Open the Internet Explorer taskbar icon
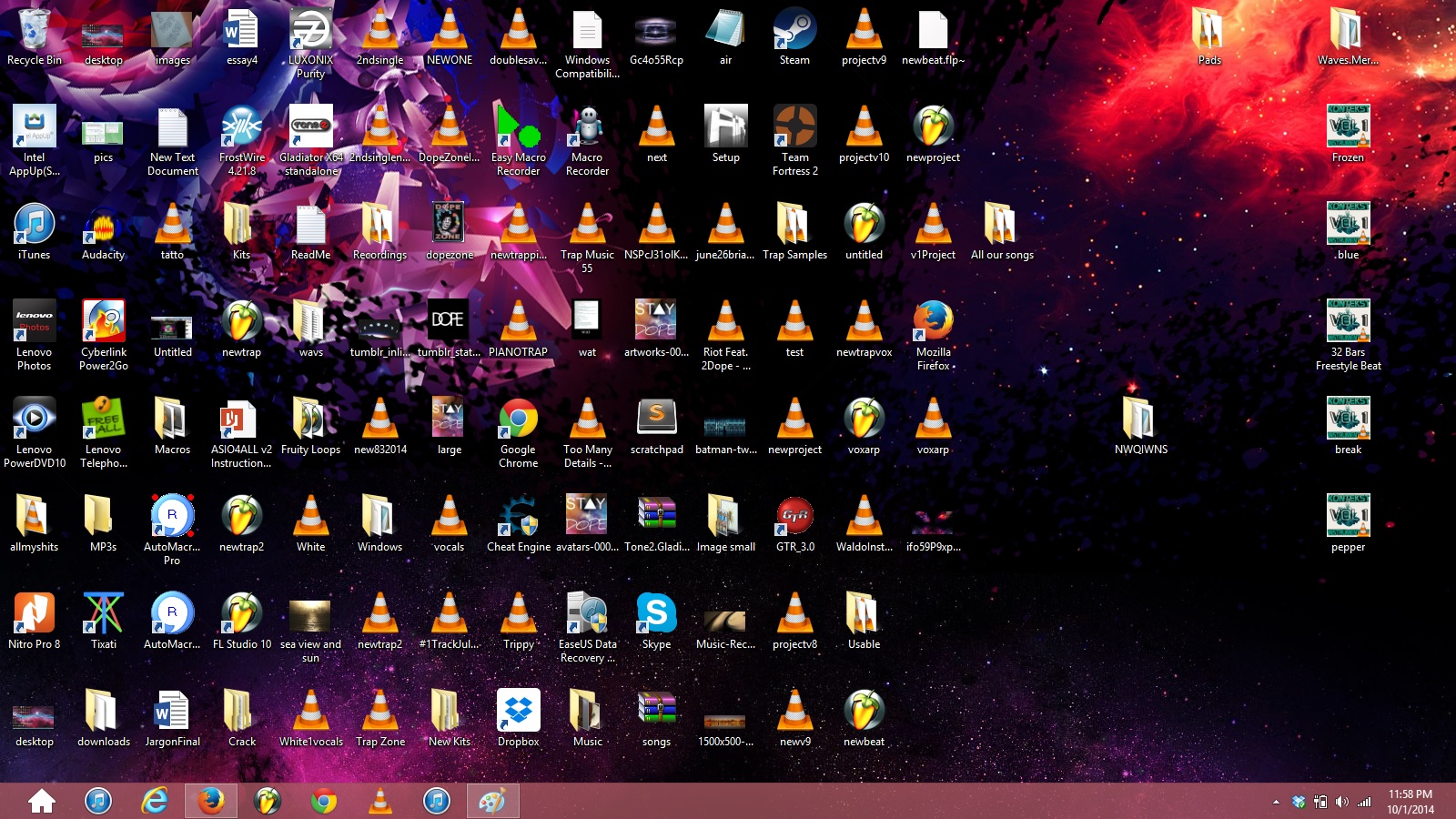Viewport: 1456px width, 819px height. 155,801
